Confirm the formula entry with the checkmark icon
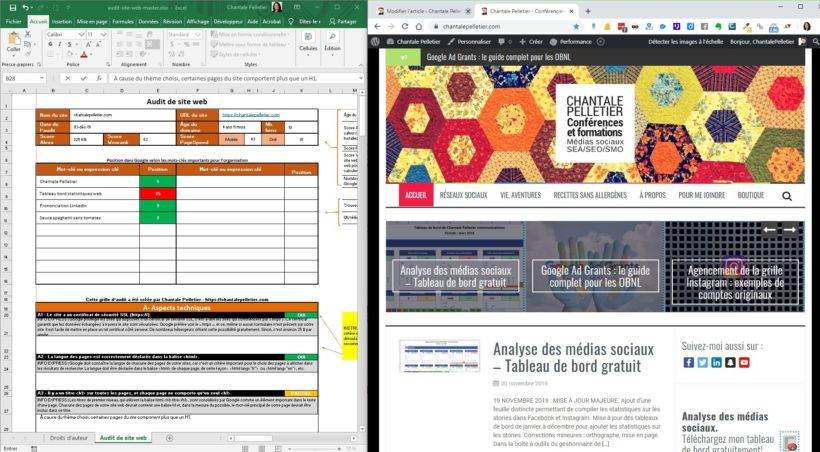Image resolution: width=820 pixels, height=452 pixels. click(84, 78)
